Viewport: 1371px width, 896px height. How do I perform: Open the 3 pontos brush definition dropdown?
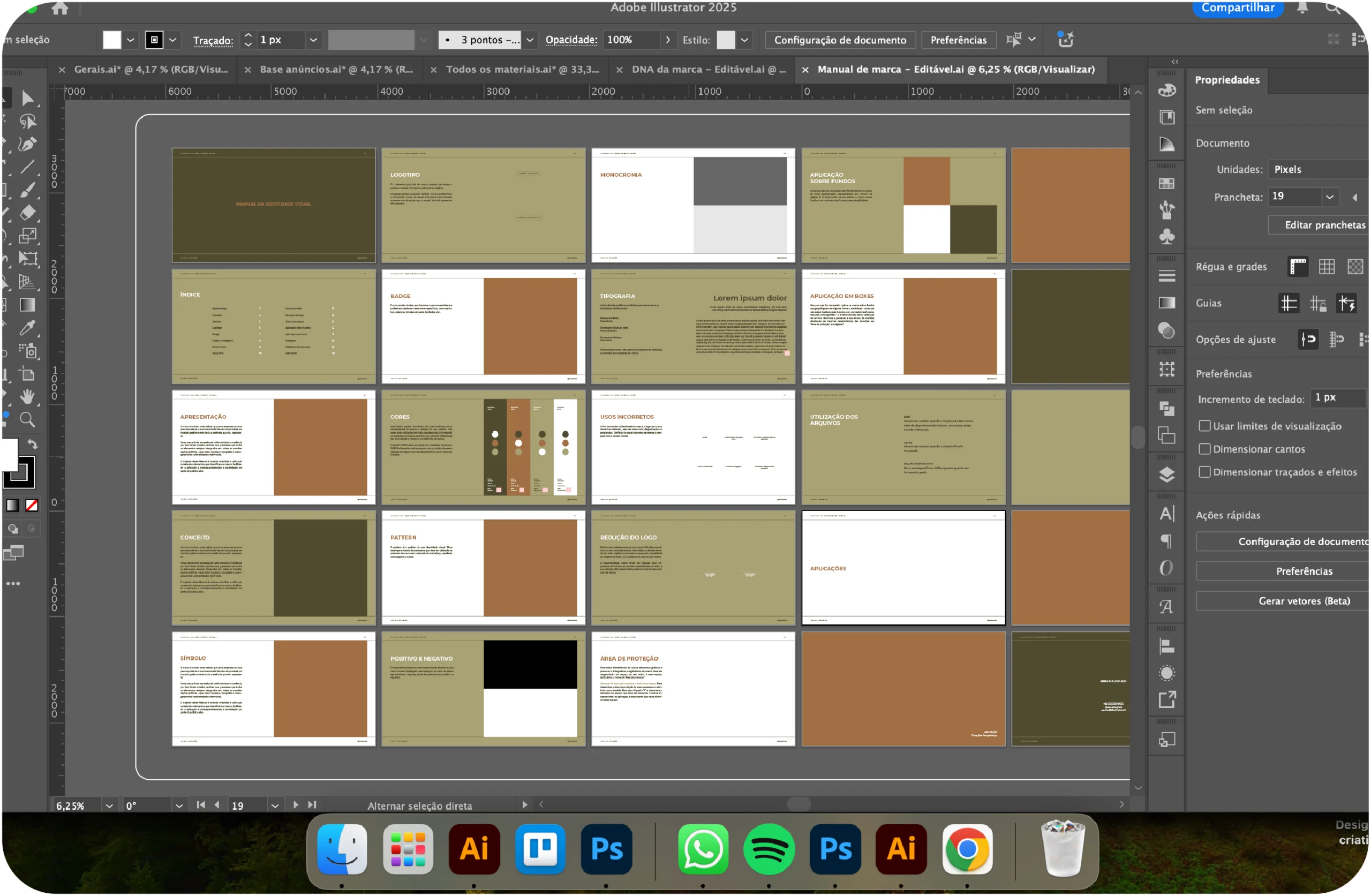[530, 40]
